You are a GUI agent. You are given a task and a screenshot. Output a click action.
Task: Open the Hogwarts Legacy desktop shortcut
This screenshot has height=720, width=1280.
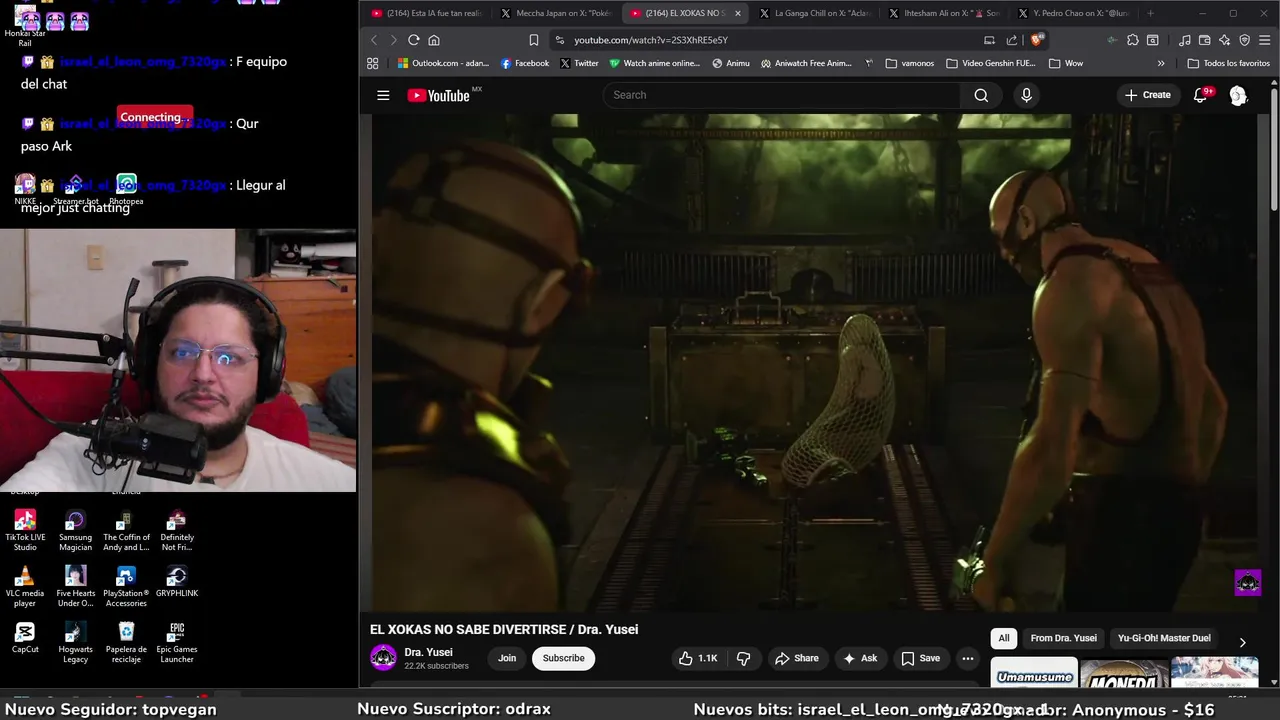pyautogui.click(x=75, y=642)
